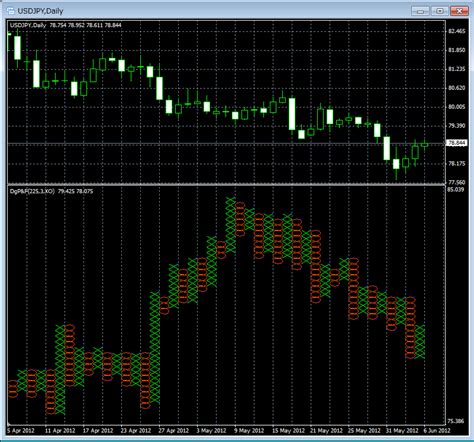The height and width of the screenshot is (442, 474).
Task: Click the 27 Apr 2012 date label
Action: click(x=174, y=431)
